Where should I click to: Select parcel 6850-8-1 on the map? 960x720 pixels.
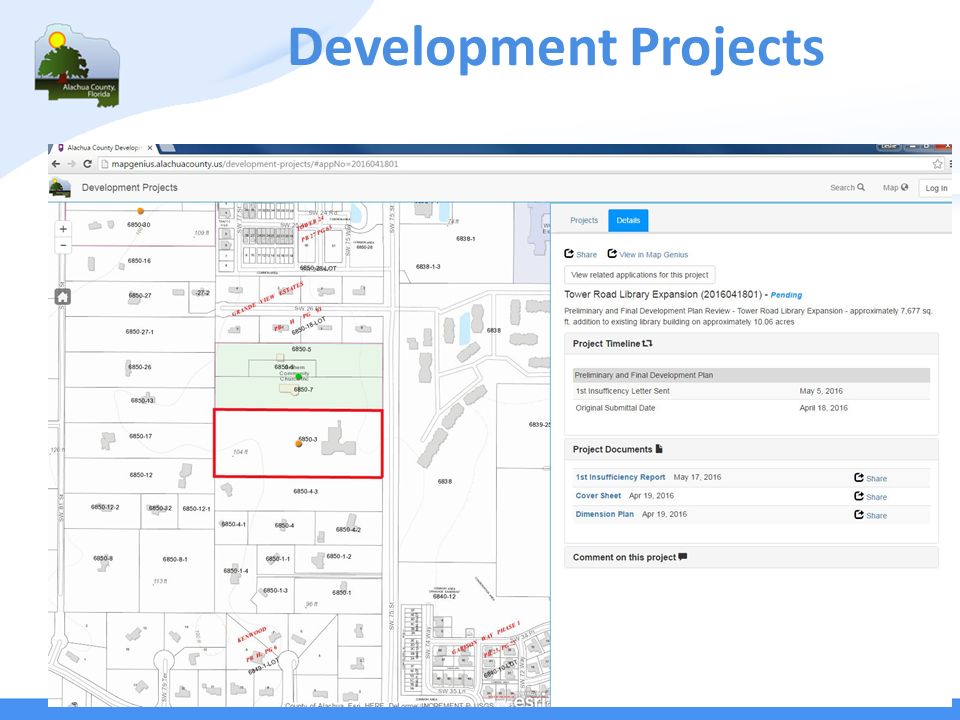pyautogui.click(x=175, y=559)
